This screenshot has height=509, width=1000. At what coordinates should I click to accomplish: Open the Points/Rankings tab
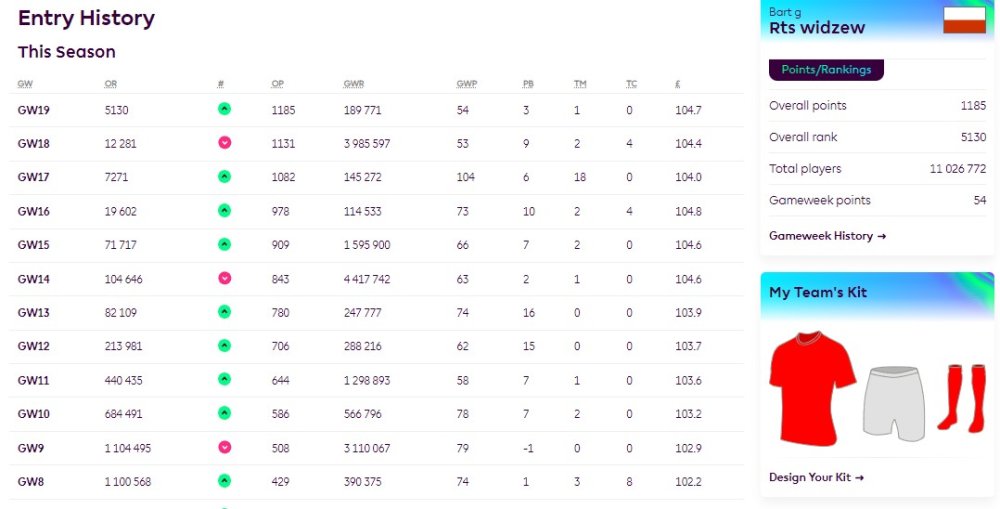click(826, 70)
